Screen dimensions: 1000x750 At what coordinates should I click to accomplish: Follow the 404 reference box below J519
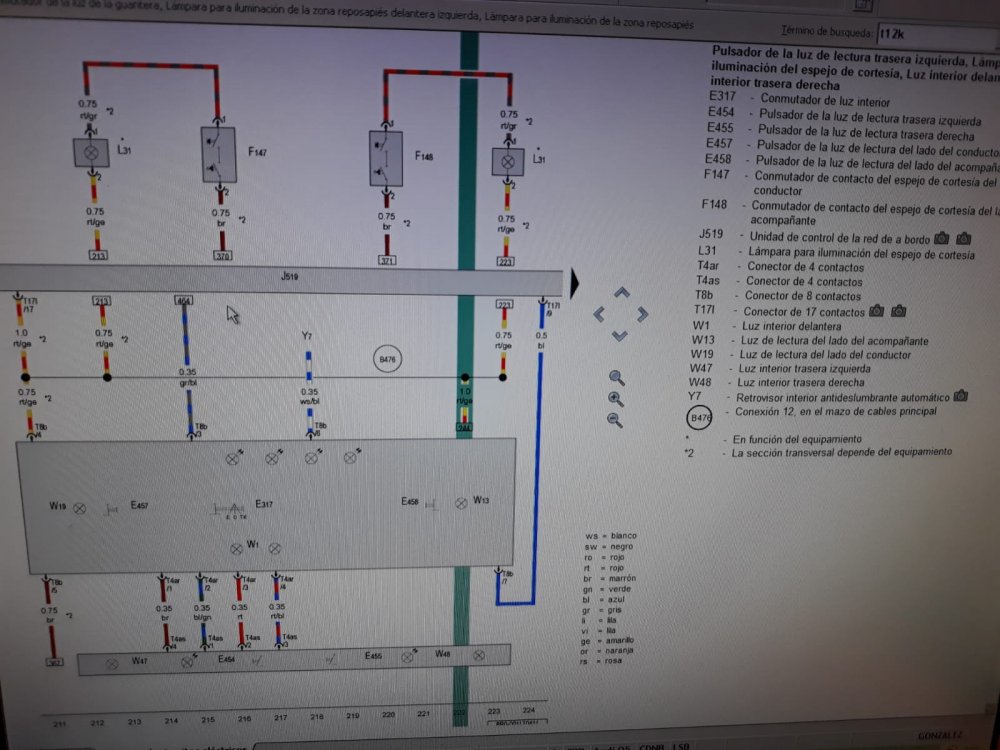[184, 300]
